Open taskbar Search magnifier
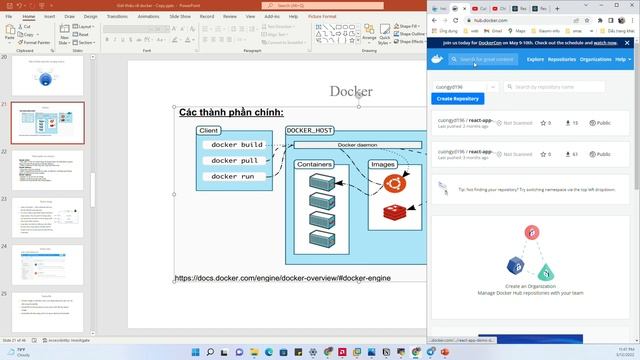640x360 pixels. (210, 352)
